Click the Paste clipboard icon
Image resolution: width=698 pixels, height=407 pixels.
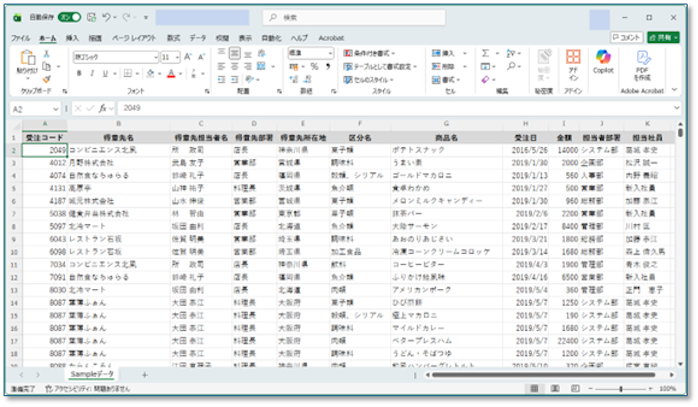click(x=26, y=62)
